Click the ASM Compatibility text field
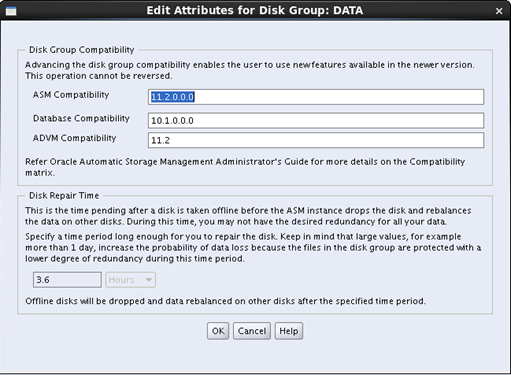Screen dimensions: 511x375 pos(316,97)
